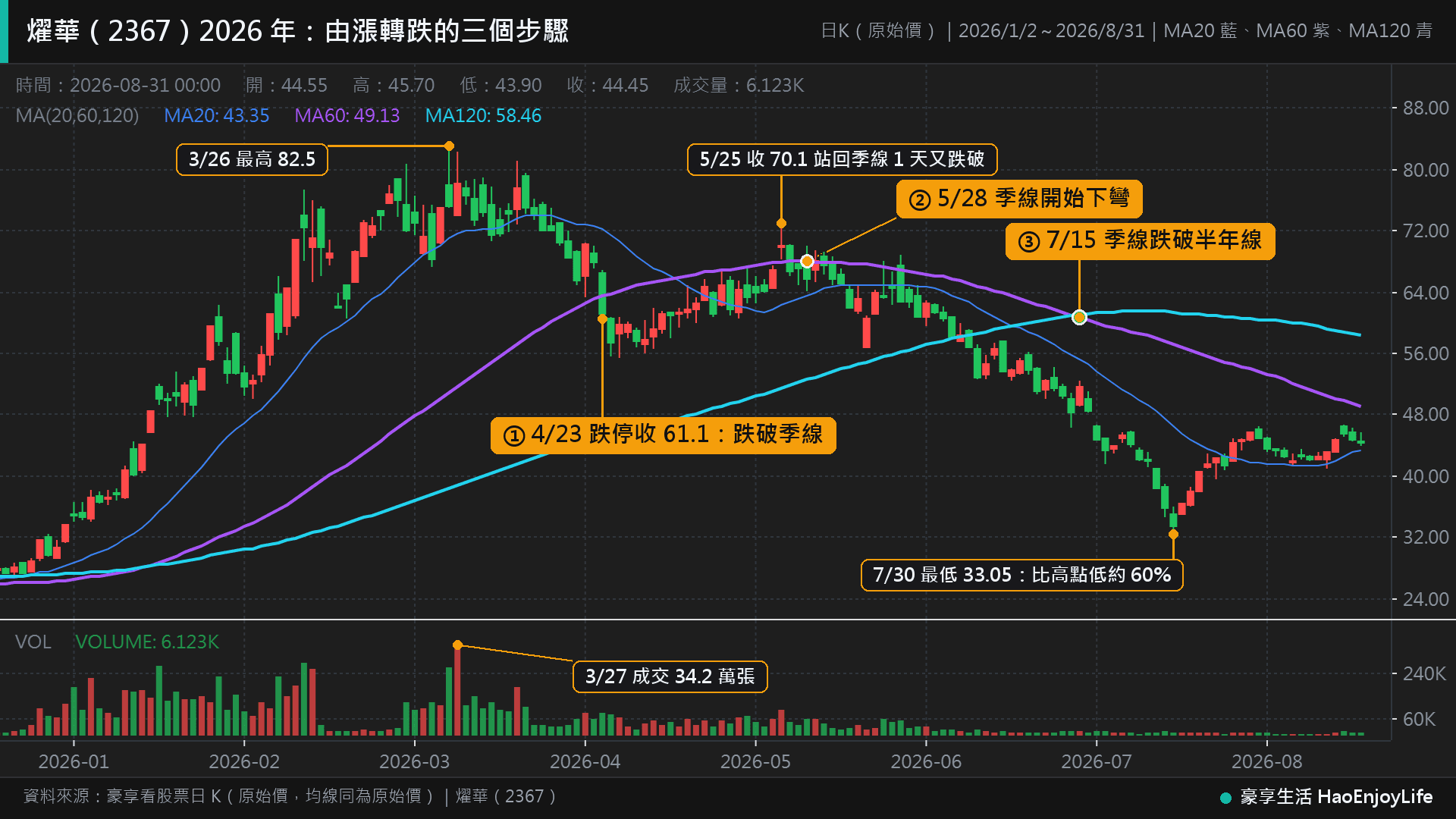
Task: Click the 收：44.45 closing price readout
Action: (607, 86)
